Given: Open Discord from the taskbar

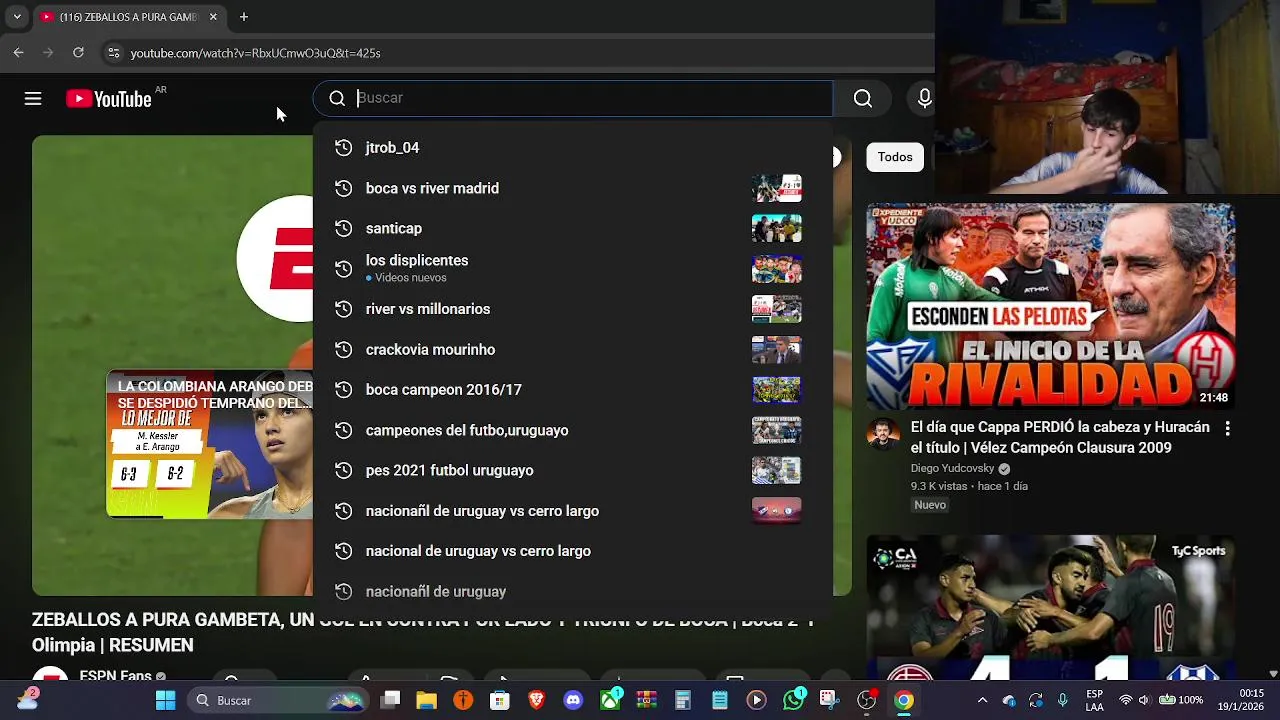Looking at the screenshot, I should coord(572,700).
